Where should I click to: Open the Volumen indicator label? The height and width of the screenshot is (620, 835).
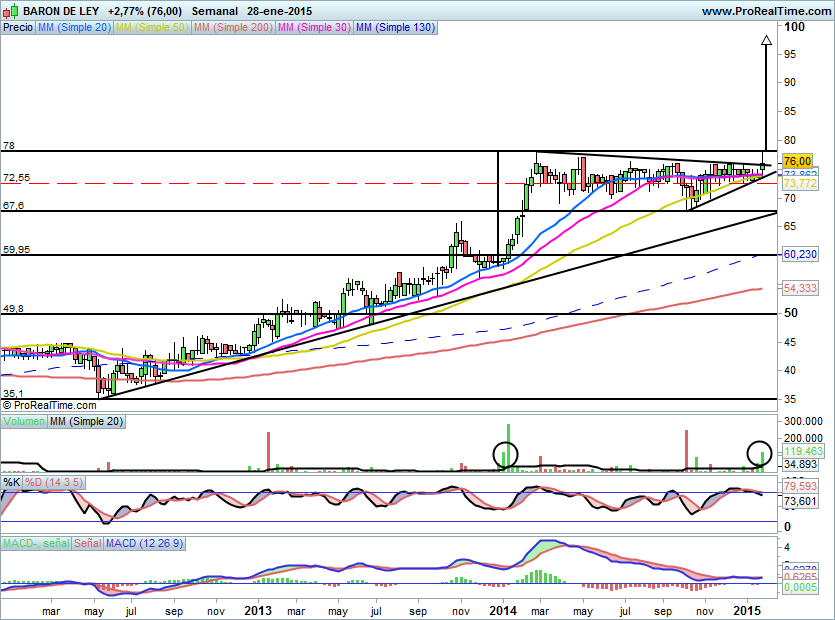pyautogui.click(x=23, y=423)
